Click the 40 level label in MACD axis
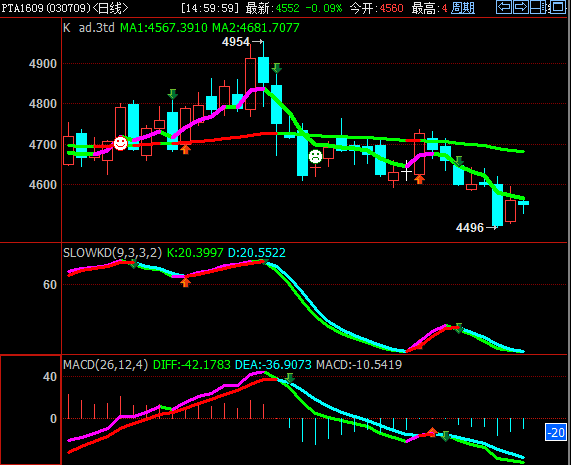The height and width of the screenshot is (465, 571). coord(50,377)
